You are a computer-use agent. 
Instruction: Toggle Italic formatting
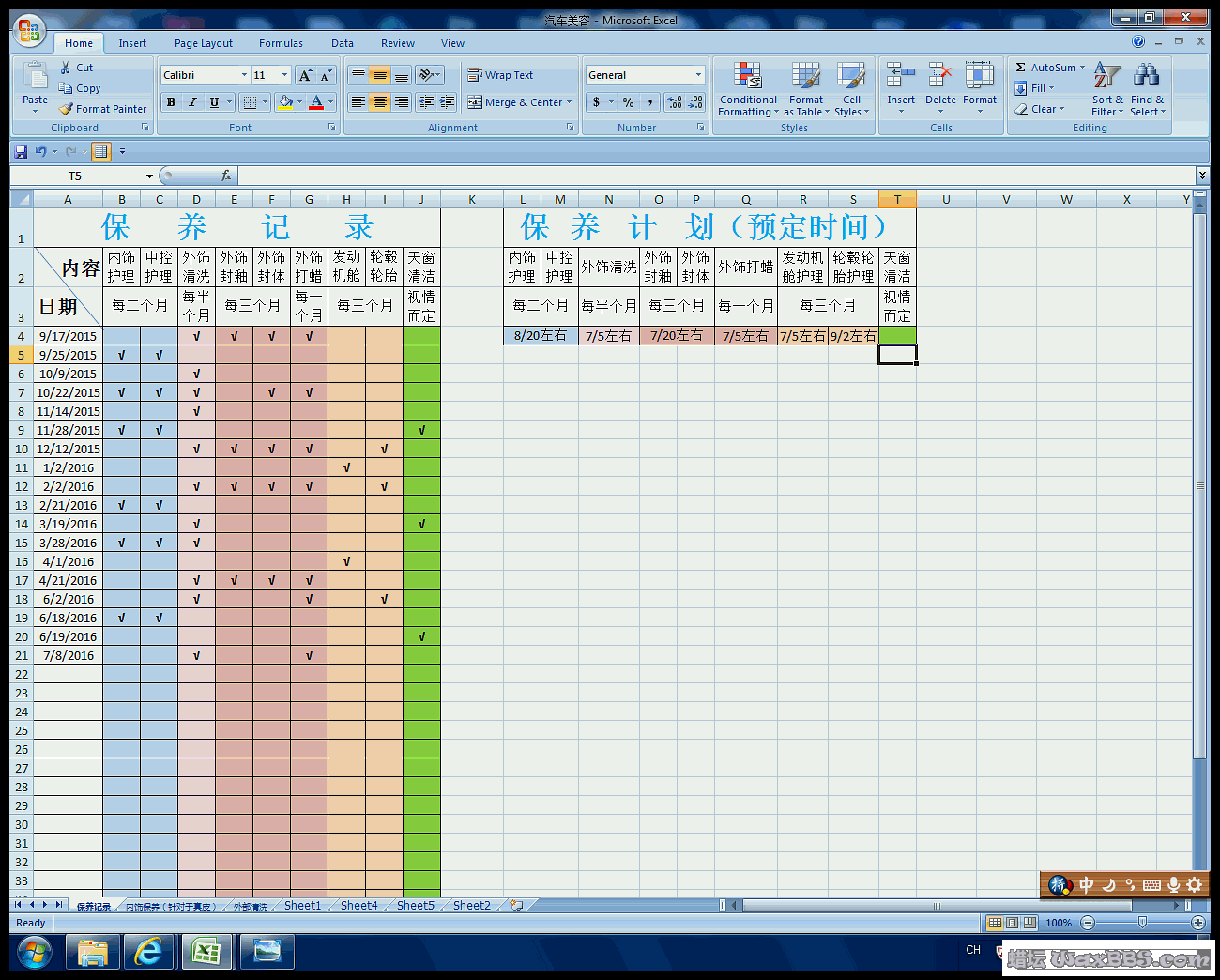coord(192,102)
